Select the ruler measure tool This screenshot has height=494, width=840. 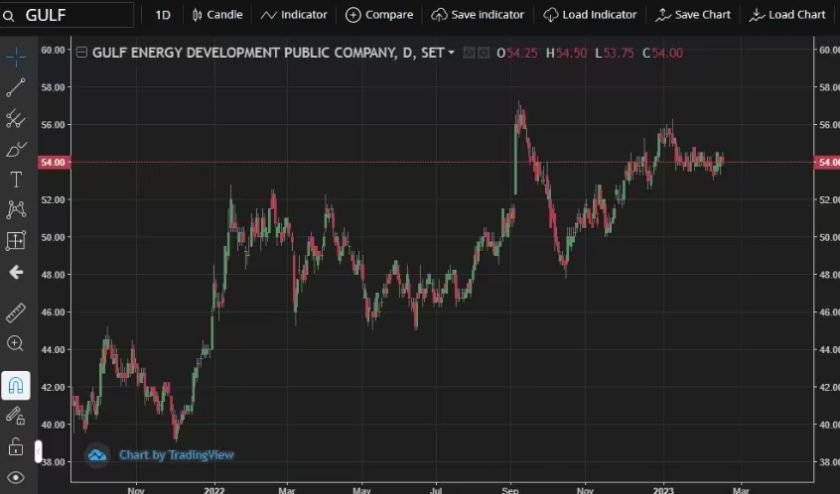coord(16,313)
